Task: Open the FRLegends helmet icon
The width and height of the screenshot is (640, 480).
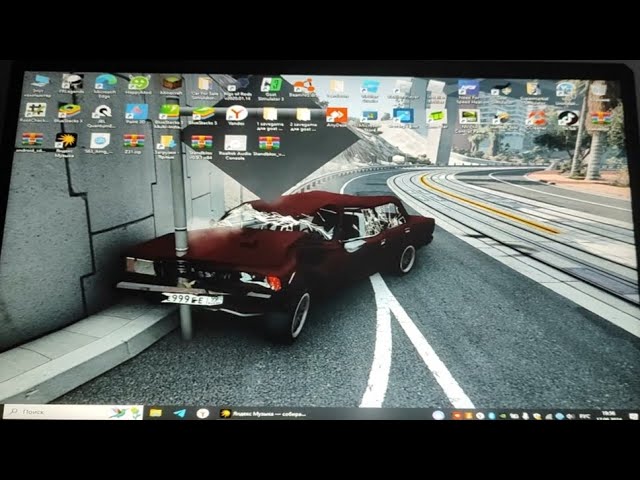Action: tap(72, 84)
